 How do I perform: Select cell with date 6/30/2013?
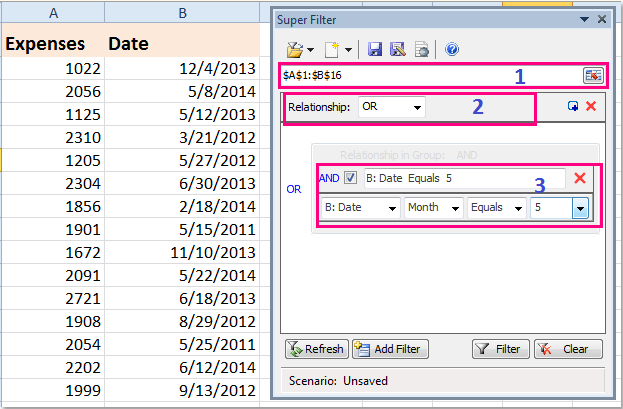tap(182, 184)
